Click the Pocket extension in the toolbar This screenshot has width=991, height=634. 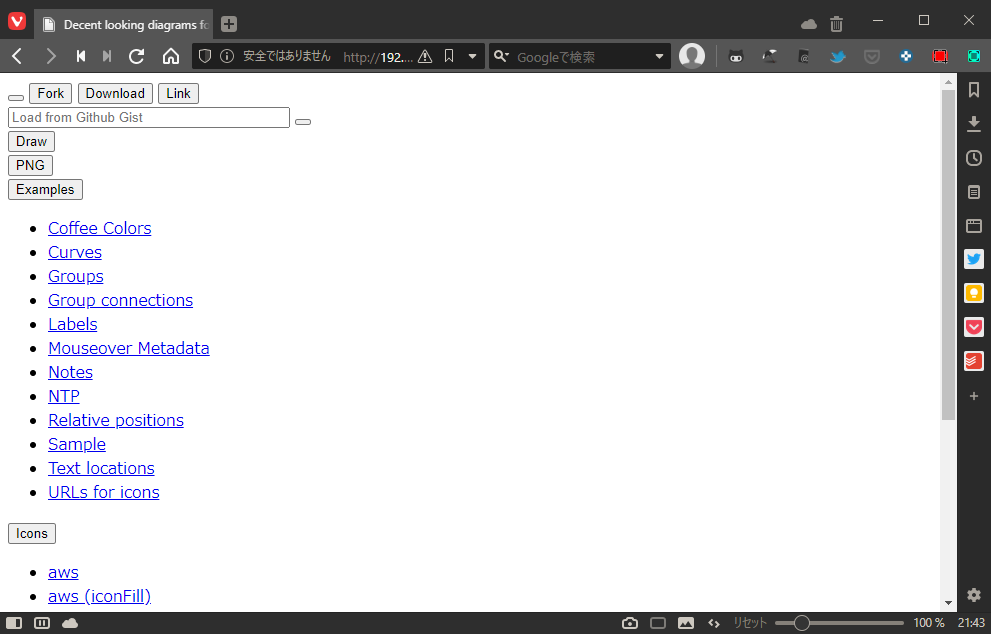click(872, 57)
